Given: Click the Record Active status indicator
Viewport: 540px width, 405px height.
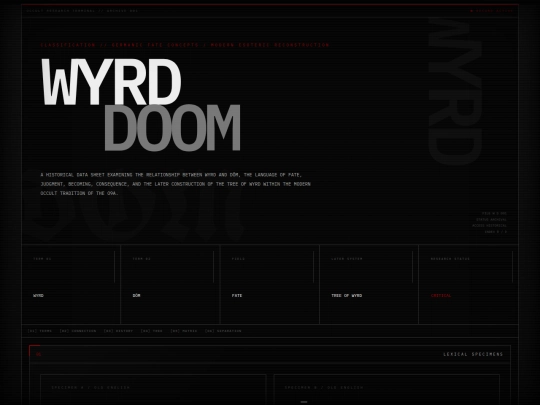Looking at the screenshot, I should pos(491,11).
